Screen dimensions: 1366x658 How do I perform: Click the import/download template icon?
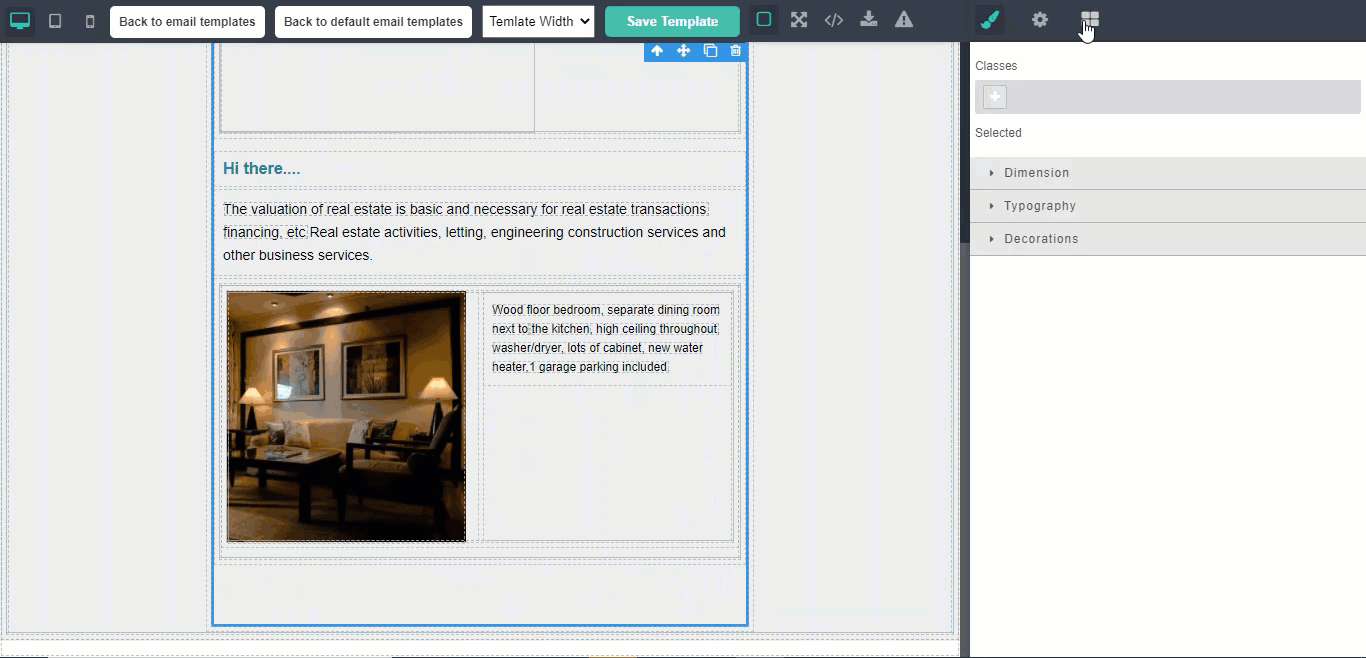point(869,20)
